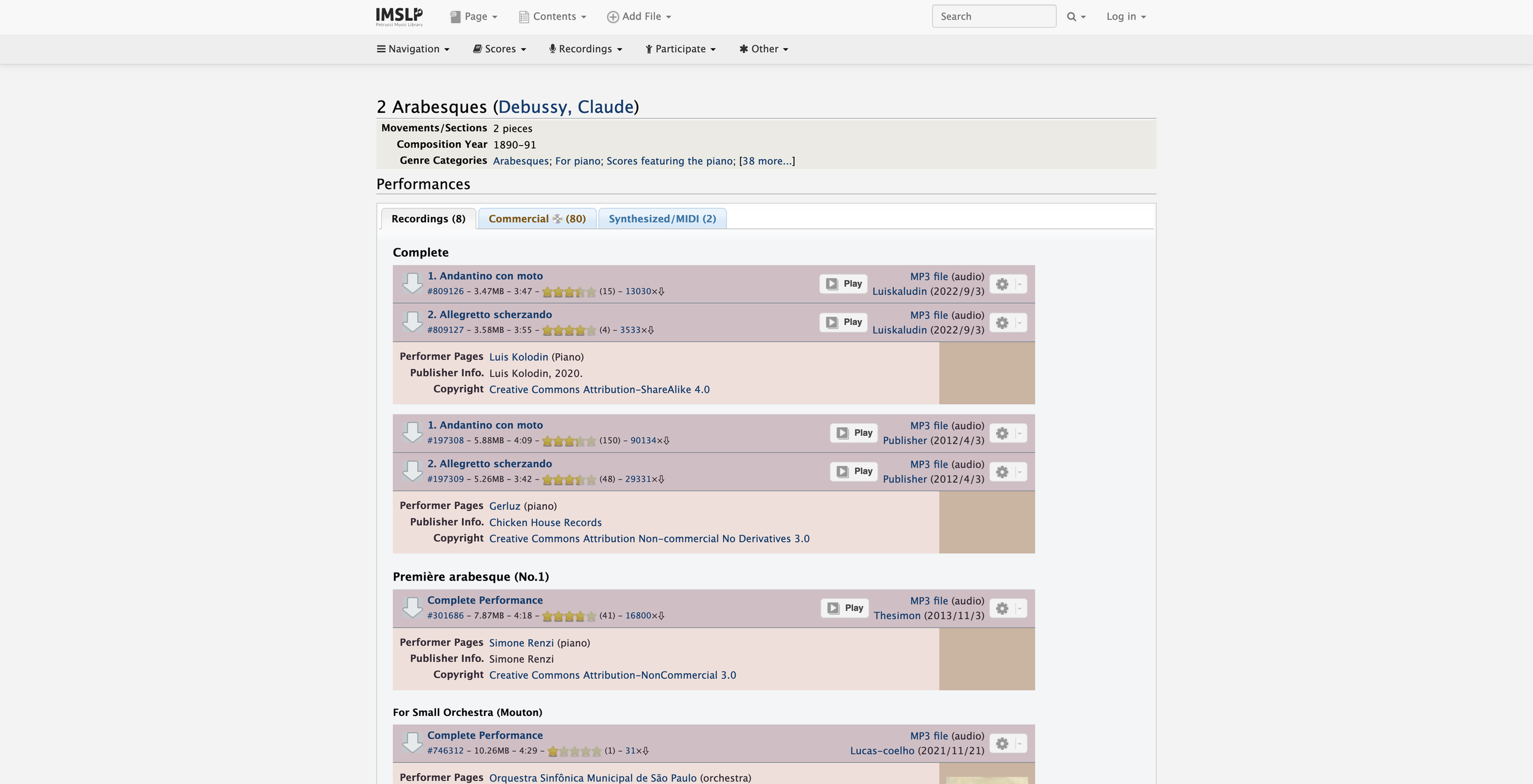The height and width of the screenshot is (784, 1533).
Task: Play recording #809127 Allegretto scherzando
Action: click(844, 322)
